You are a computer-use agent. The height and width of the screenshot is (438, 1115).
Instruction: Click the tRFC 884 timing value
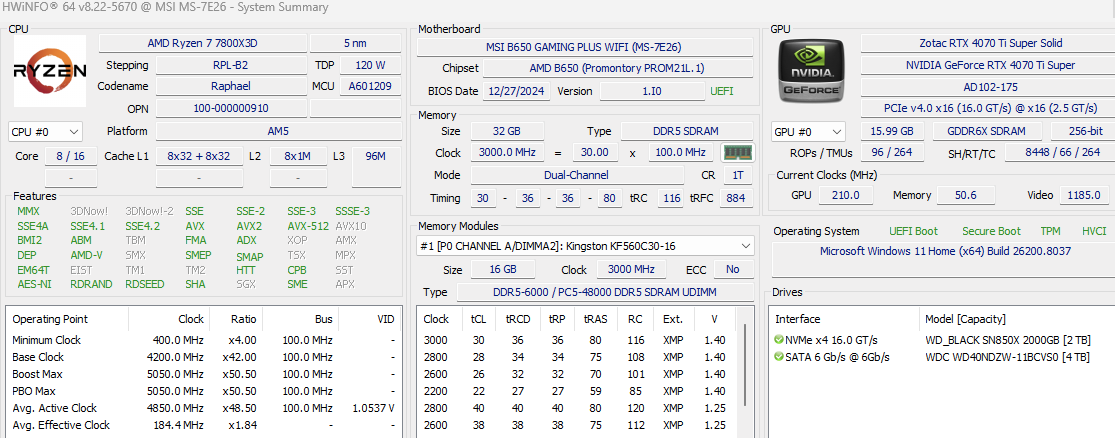point(736,198)
